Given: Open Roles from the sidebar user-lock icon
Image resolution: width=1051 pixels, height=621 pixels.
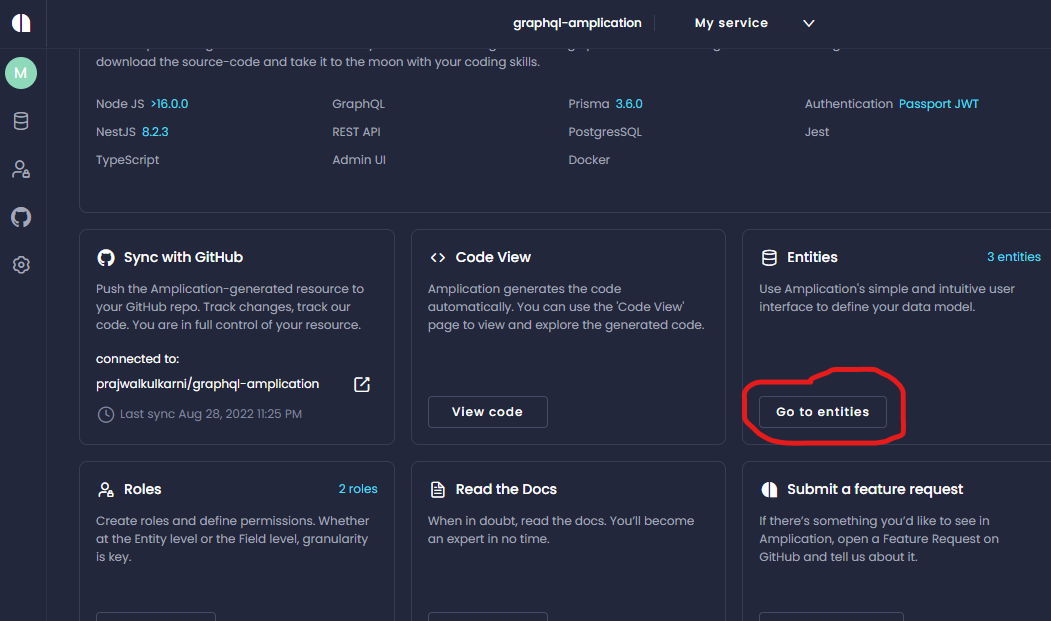Looking at the screenshot, I should pos(21,169).
